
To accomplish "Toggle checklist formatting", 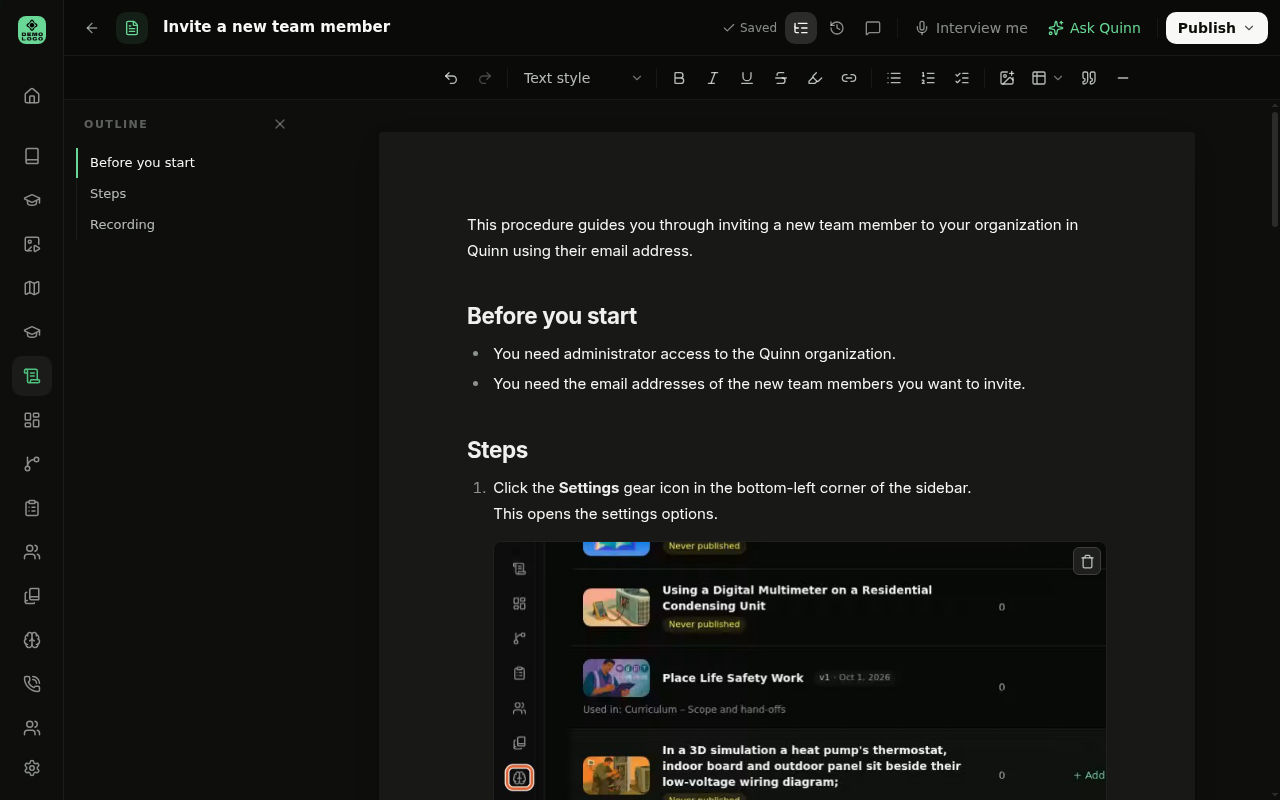I will [x=962, y=78].
